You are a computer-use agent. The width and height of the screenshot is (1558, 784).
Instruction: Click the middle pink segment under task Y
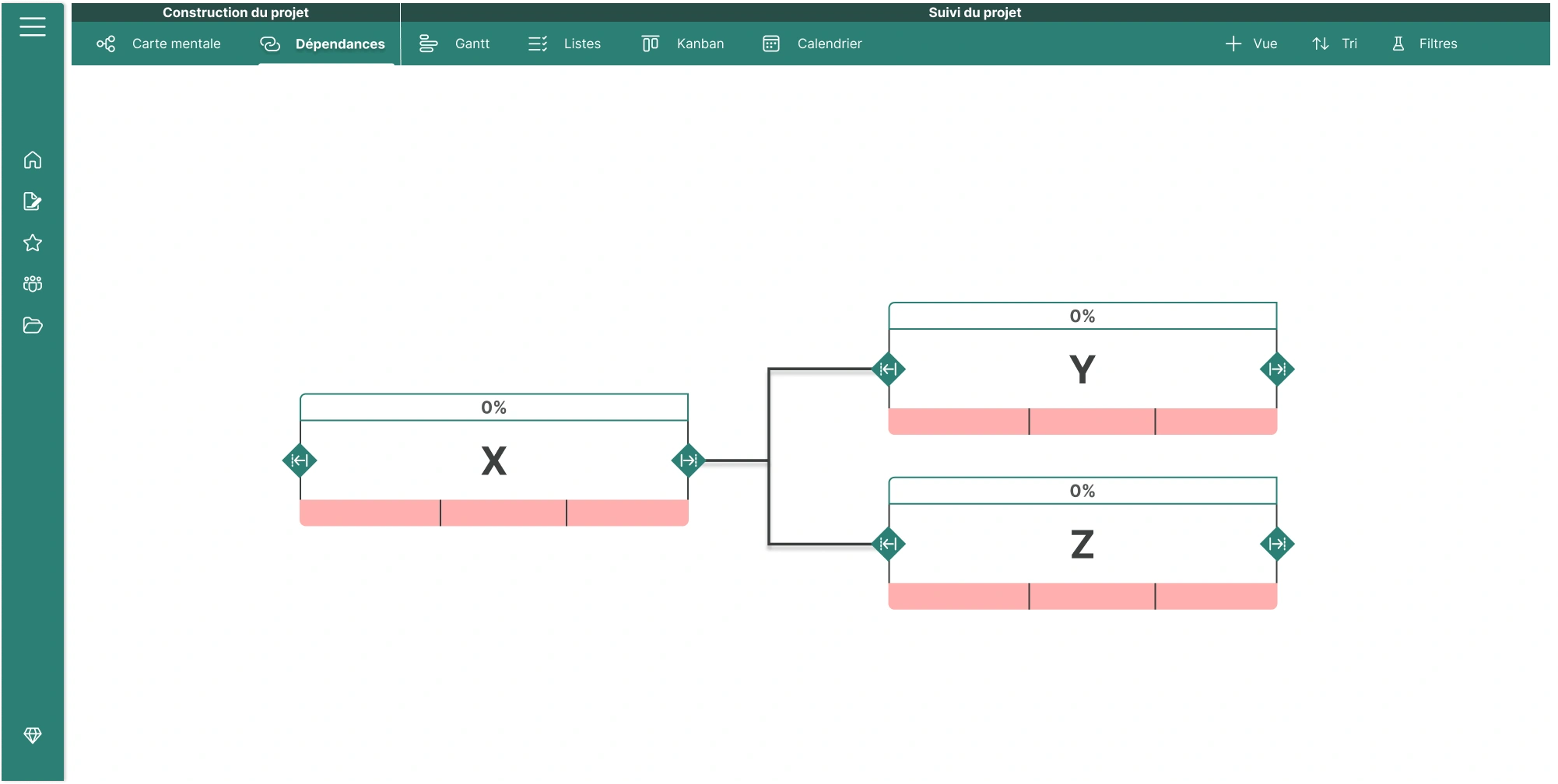[x=1092, y=421]
